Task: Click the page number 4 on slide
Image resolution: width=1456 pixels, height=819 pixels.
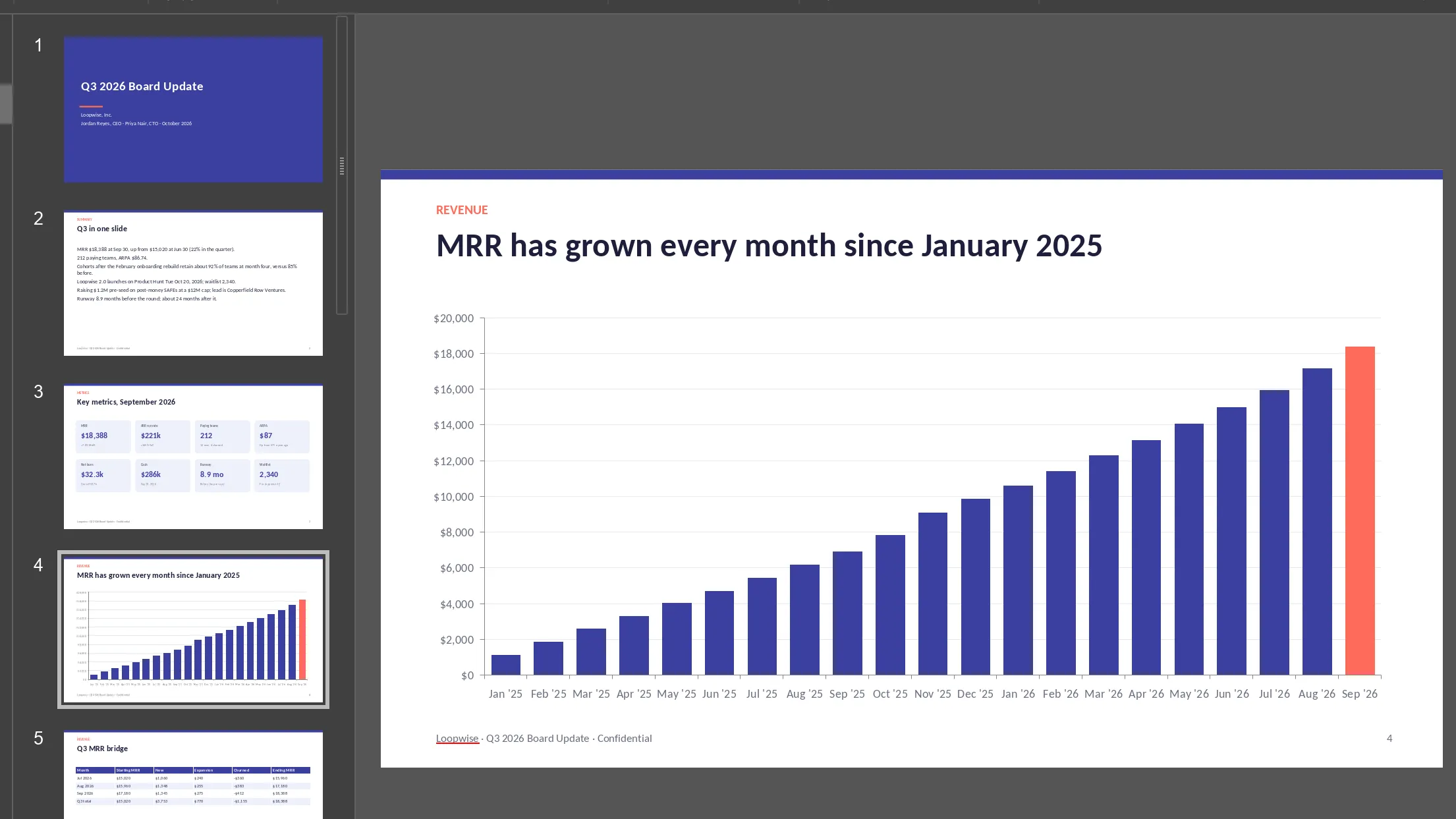Action: pos(1389,739)
